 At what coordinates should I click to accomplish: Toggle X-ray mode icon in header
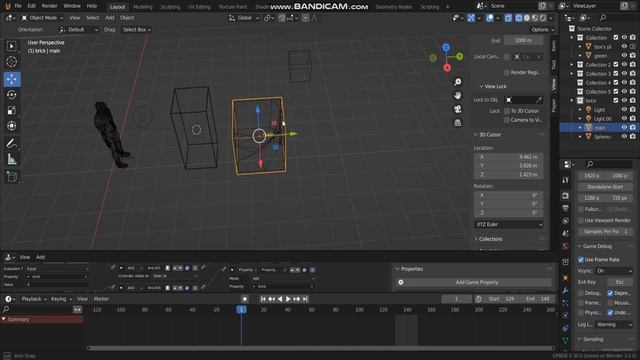point(508,18)
